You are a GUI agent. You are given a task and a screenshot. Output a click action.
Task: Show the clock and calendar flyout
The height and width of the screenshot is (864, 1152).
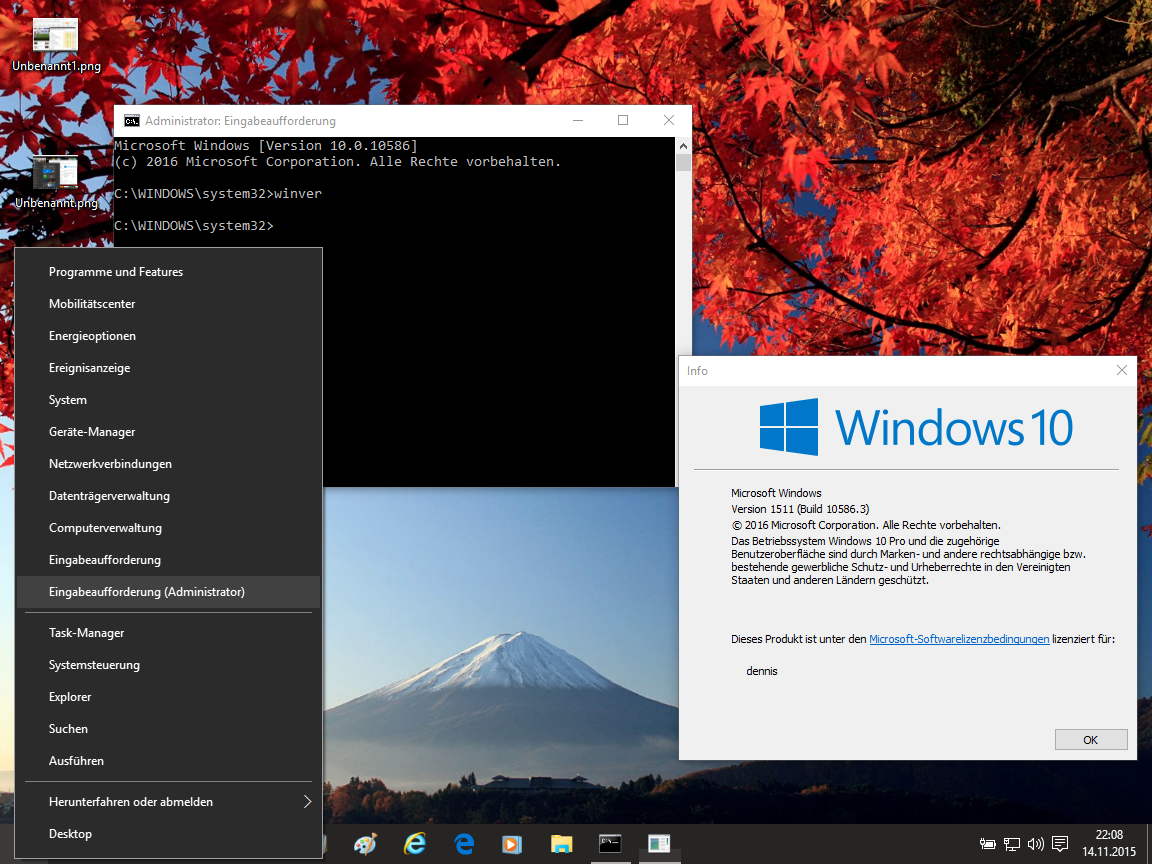[1109, 843]
